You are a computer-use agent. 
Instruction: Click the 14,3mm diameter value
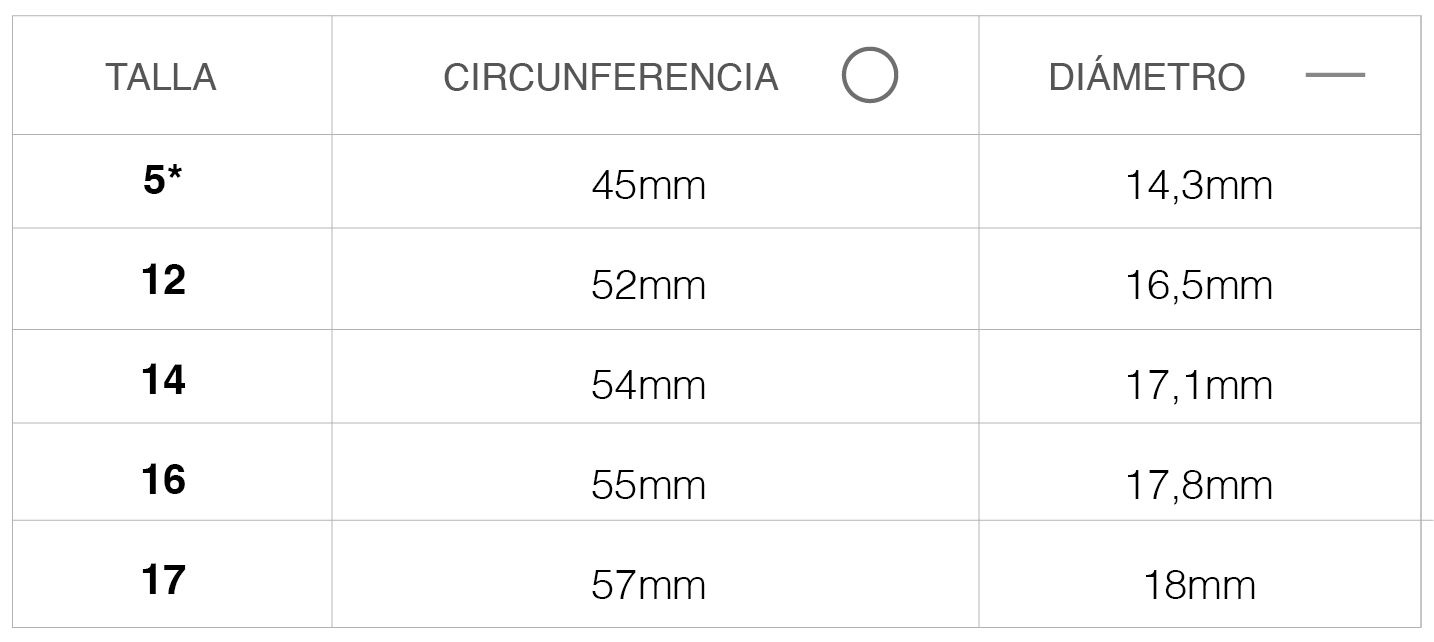[1198, 186]
